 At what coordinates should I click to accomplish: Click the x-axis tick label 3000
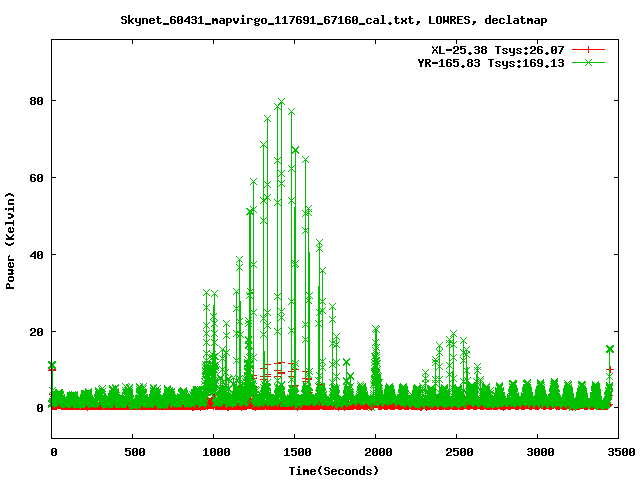[x=540, y=452]
